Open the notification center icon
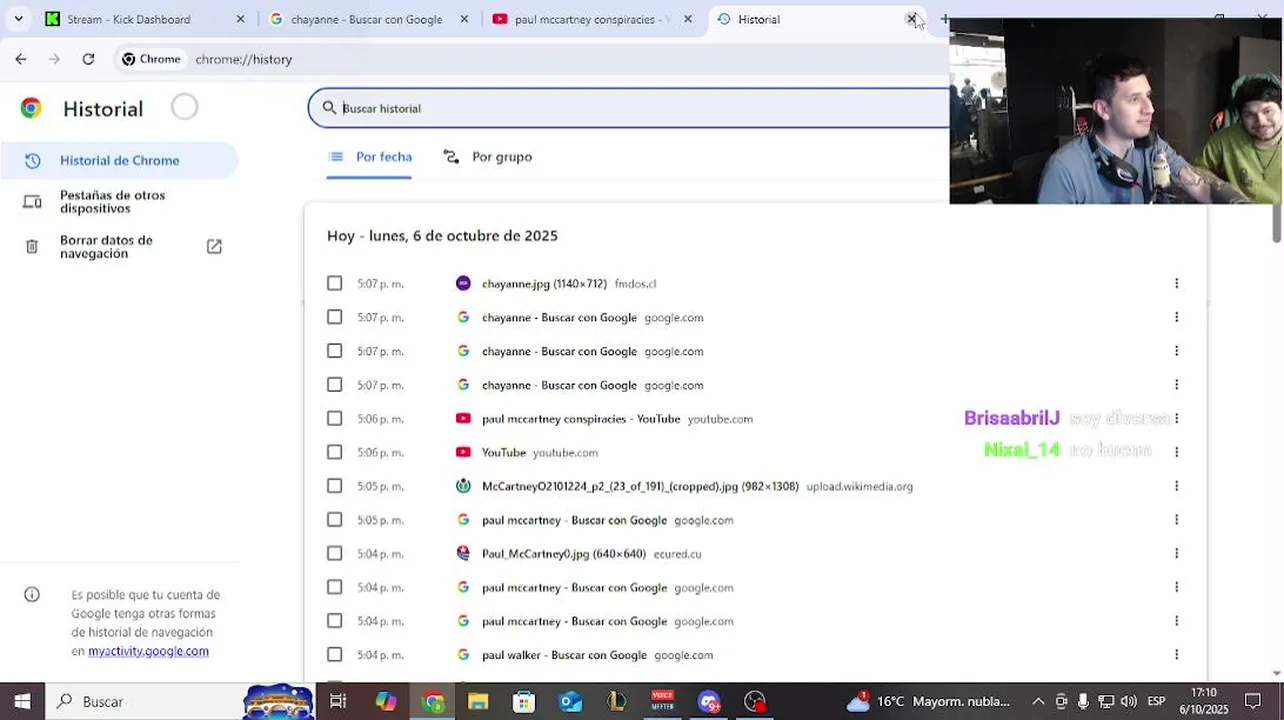Viewport: 1284px width, 720px height. coord(1253,701)
